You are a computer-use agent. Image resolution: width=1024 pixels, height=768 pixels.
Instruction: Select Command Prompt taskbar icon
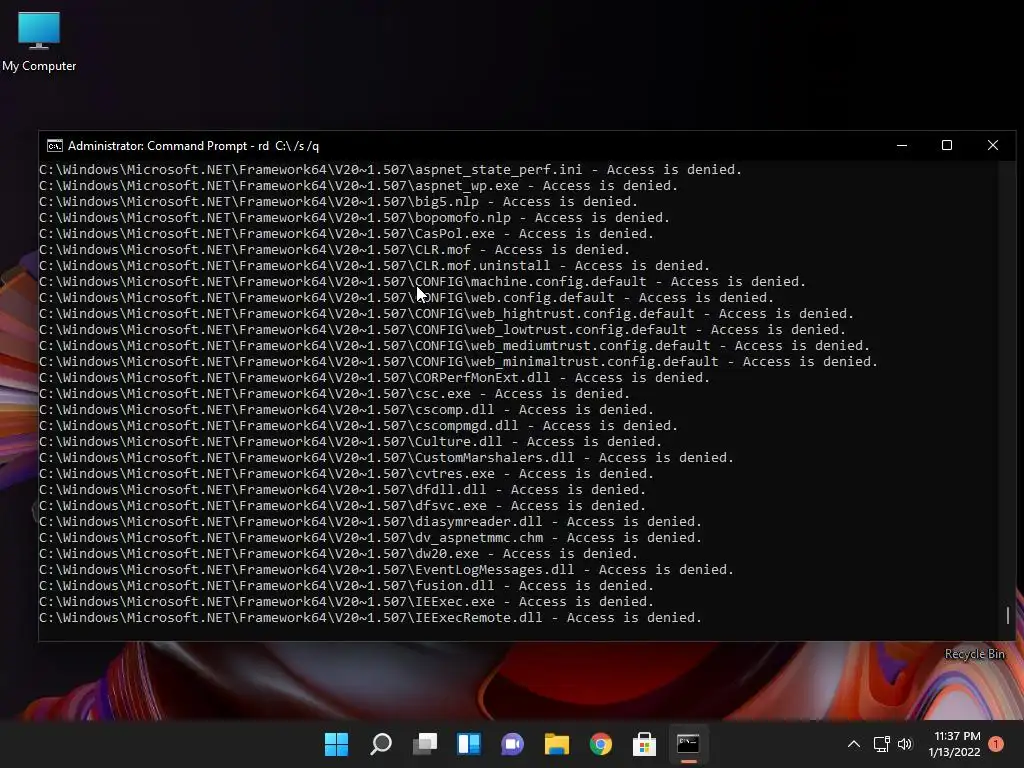(688, 744)
